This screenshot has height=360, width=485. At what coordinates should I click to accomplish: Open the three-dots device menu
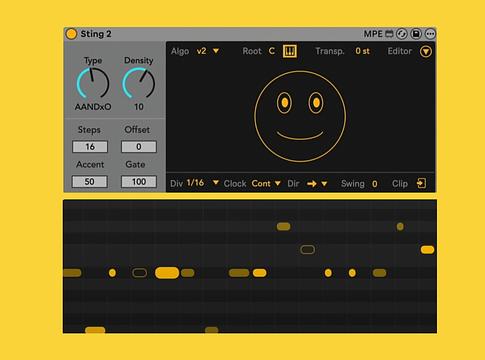pos(430,34)
